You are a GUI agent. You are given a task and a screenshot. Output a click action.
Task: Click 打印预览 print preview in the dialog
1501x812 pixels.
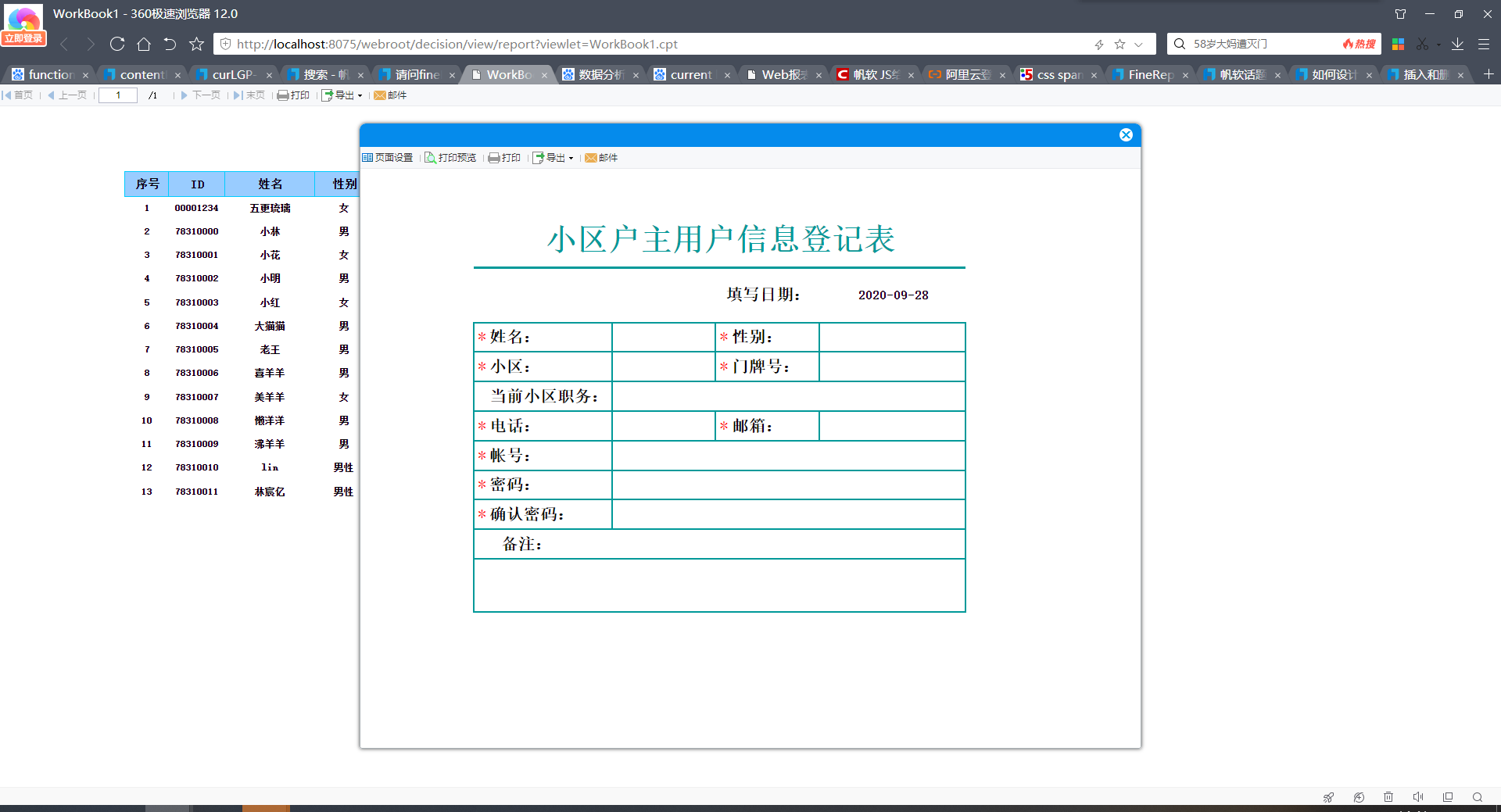pyautogui.click(x=450, y=158)
